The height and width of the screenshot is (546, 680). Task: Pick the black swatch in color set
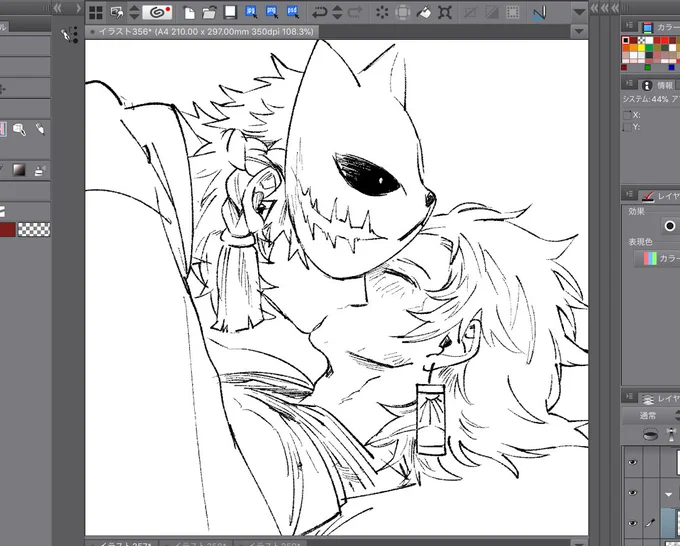(626, 40)
